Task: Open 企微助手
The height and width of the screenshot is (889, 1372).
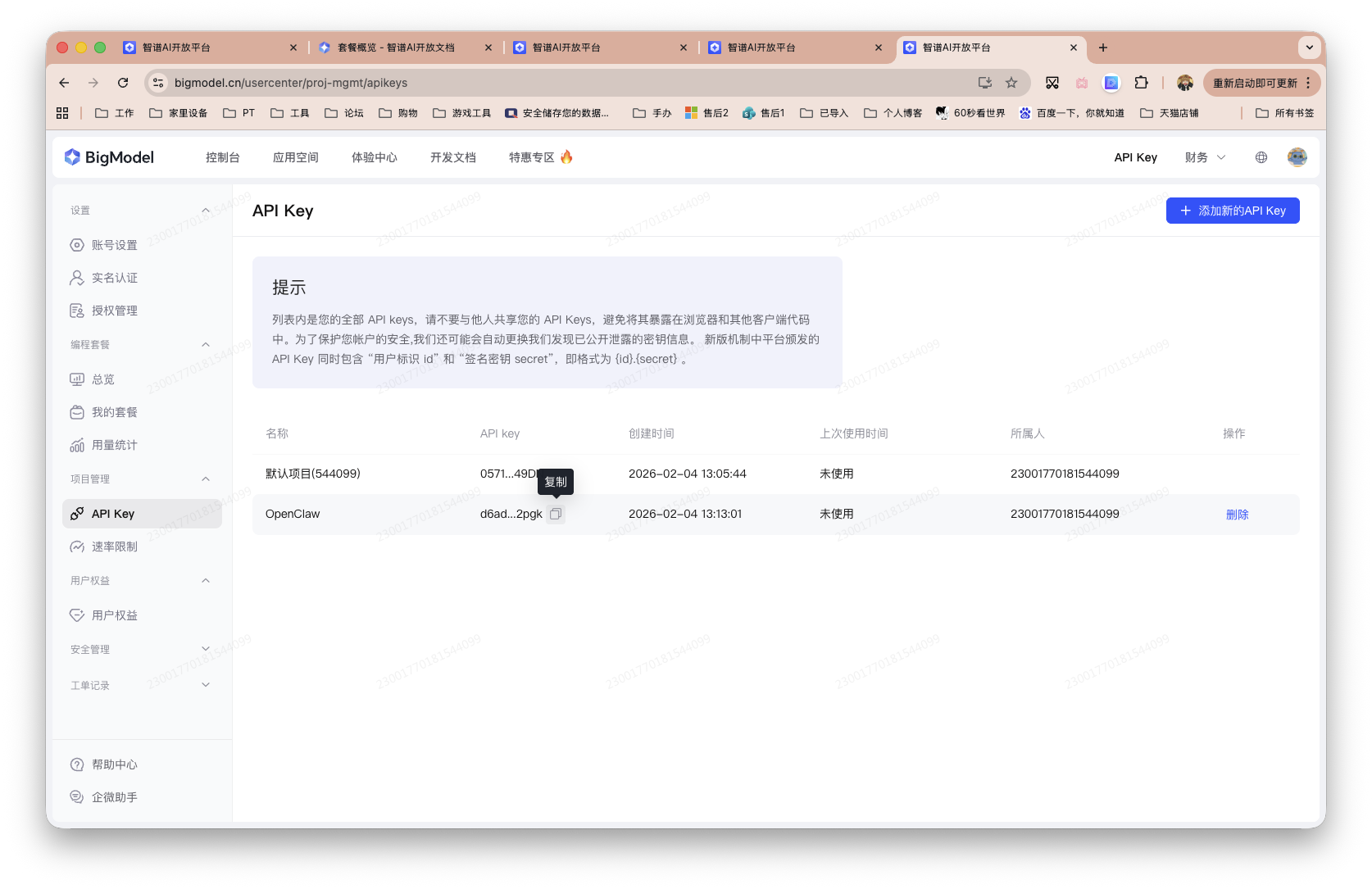Action: point(115,796)
